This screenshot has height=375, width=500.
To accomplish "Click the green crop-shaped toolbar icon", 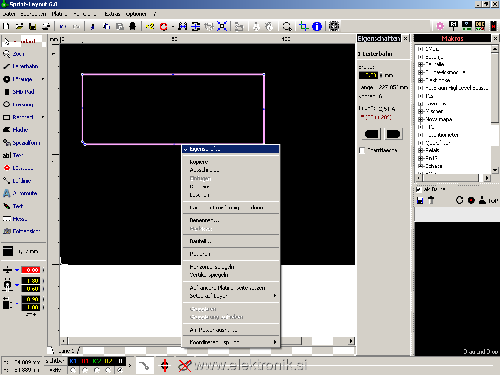I will click(303, 26).
